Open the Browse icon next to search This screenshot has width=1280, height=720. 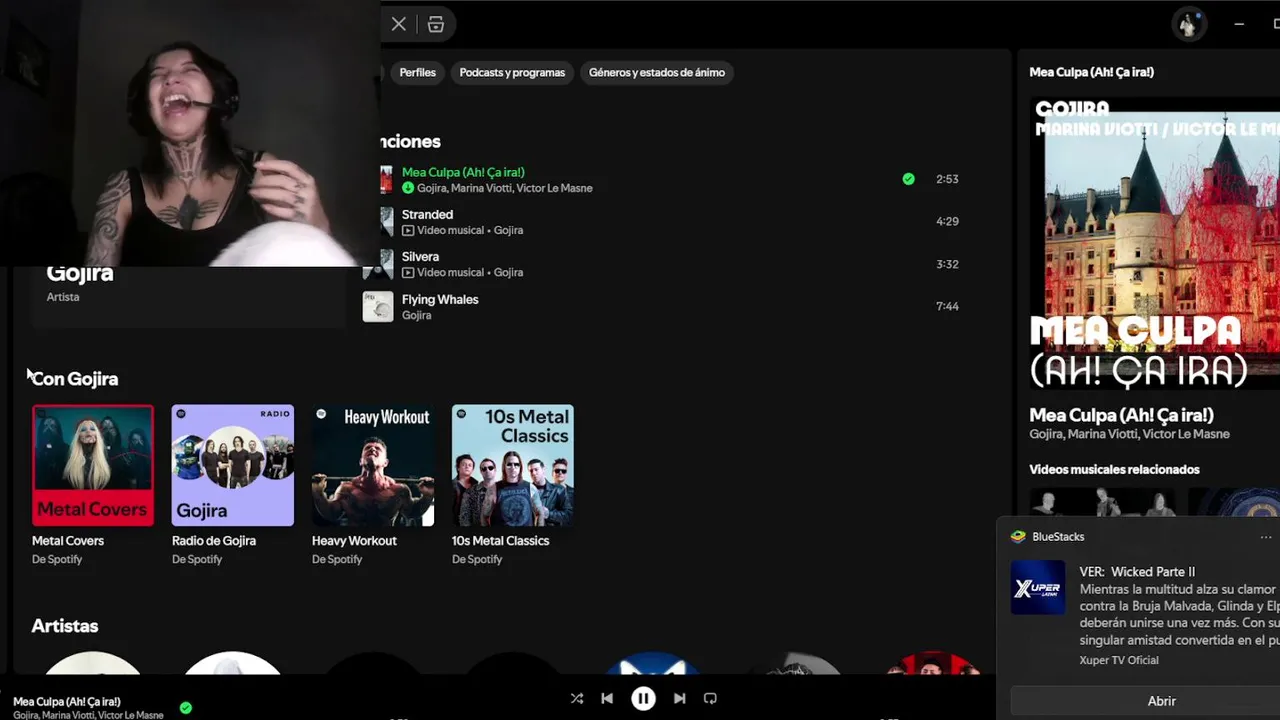pos(436,24)
